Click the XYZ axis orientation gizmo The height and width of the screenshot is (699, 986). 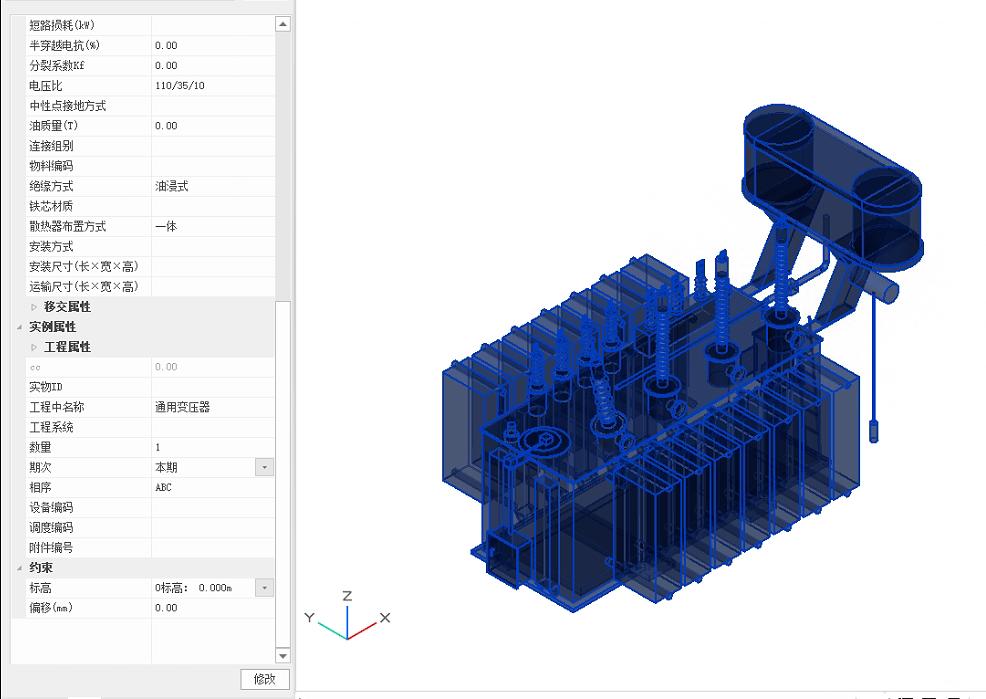[347, 619]
